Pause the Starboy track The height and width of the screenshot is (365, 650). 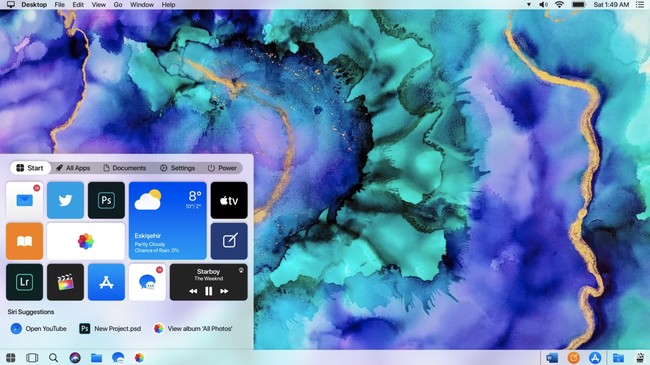tap(209, 291)
